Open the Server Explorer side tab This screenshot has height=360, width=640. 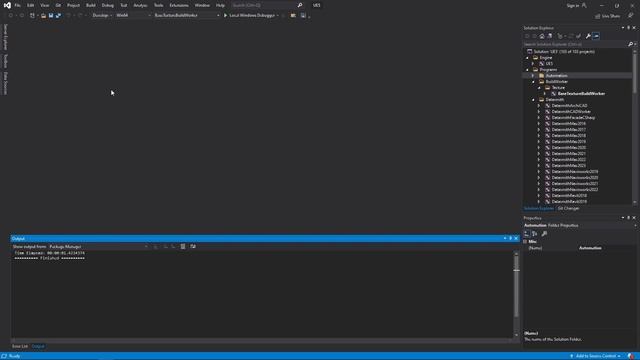tap(5, 37)
